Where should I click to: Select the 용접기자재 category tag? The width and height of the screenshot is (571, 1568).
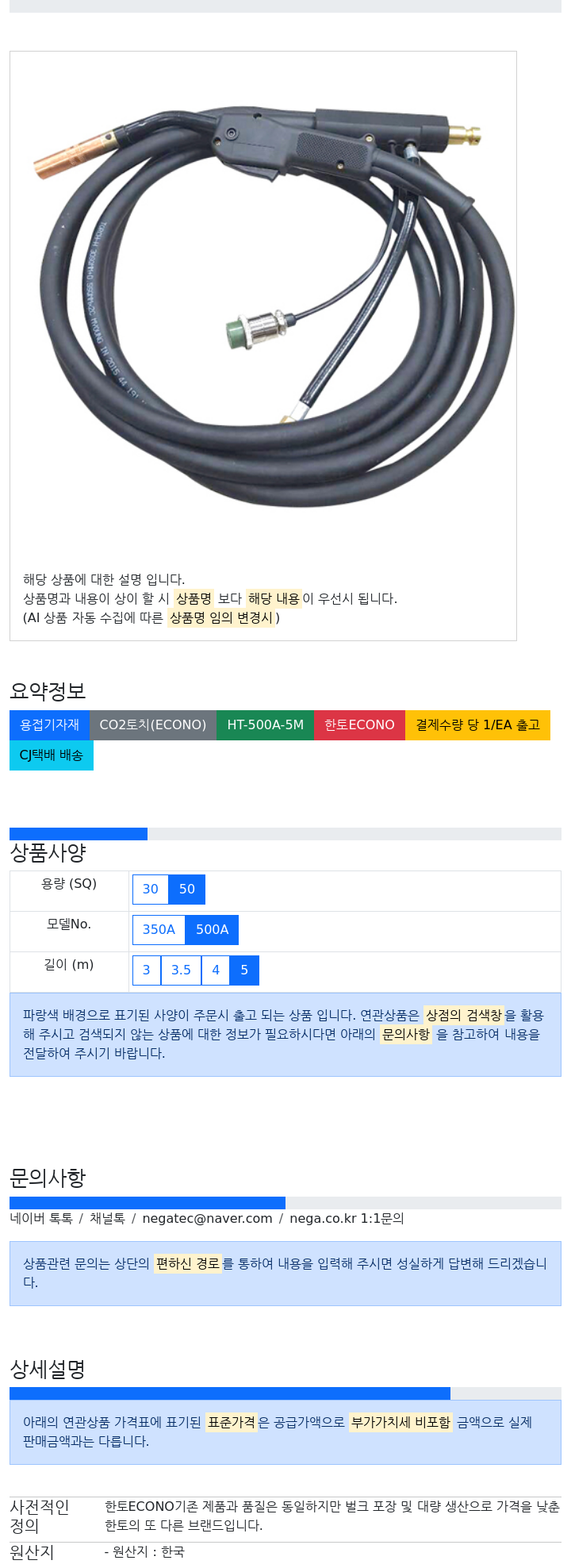click(49, 724)
